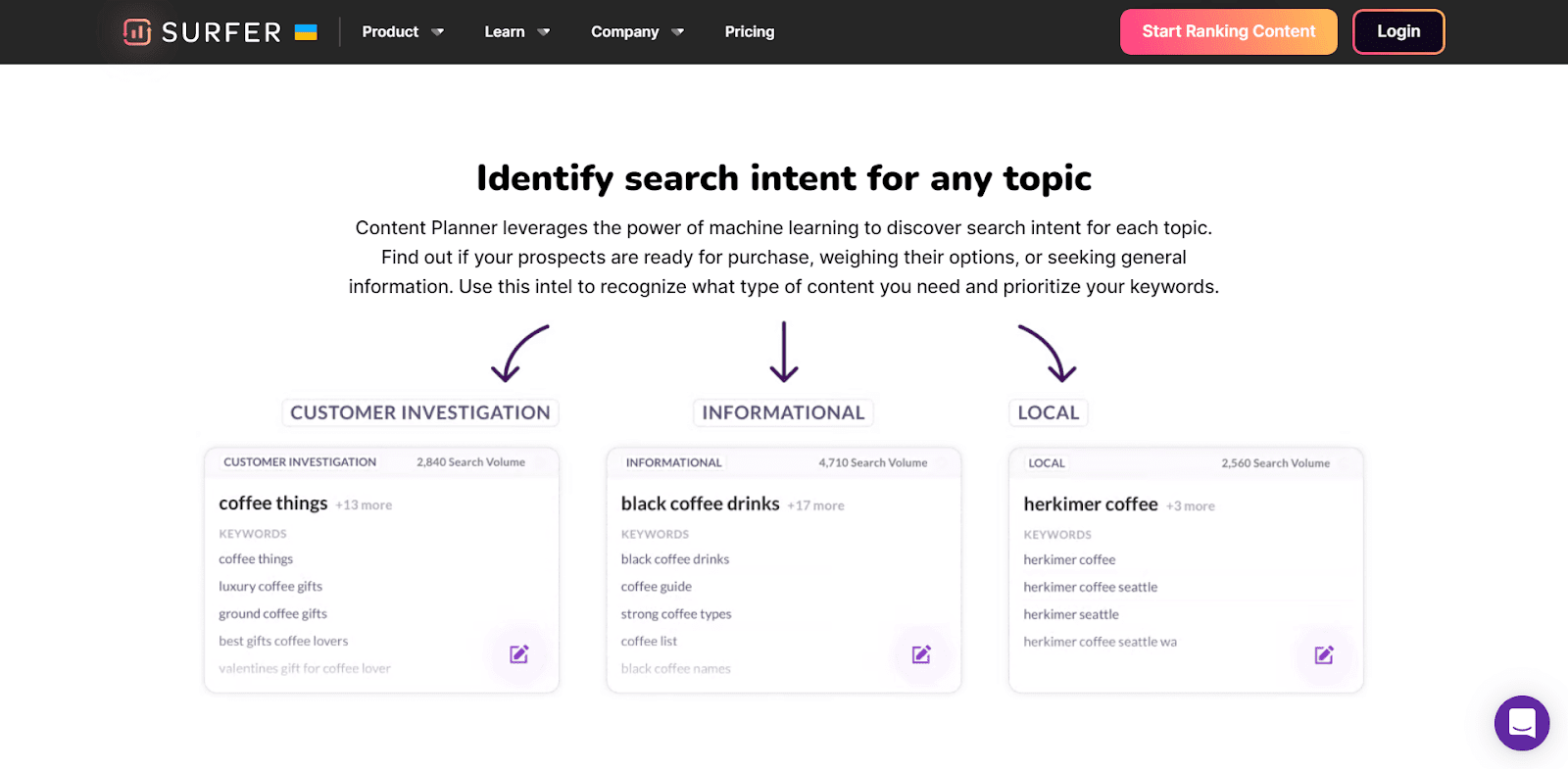Click edit icon on black coffee drinks card
This screenshot has width=1568, height=769.
point(921,654)
